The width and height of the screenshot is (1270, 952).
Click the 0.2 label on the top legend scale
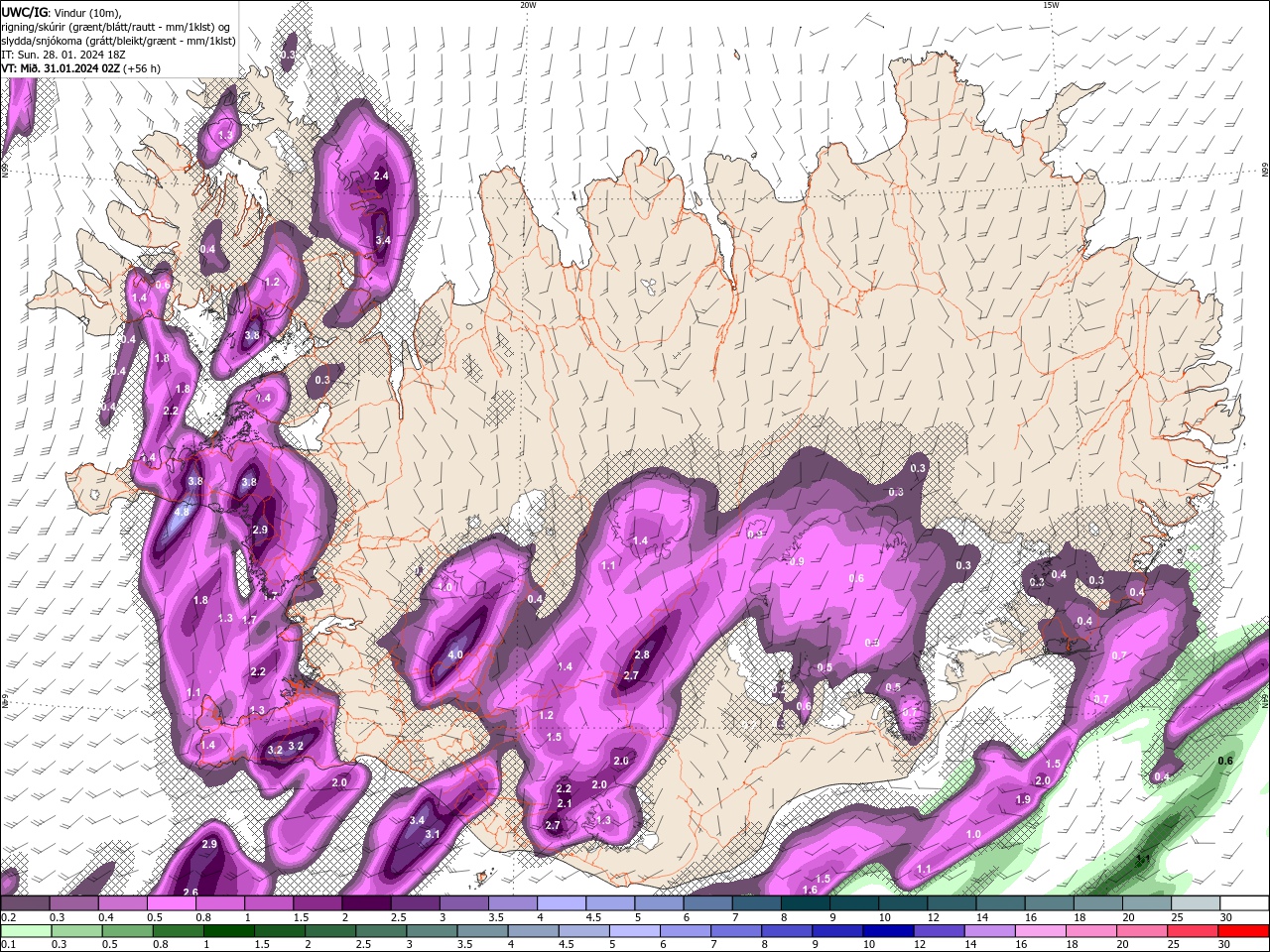pos(7,917)
